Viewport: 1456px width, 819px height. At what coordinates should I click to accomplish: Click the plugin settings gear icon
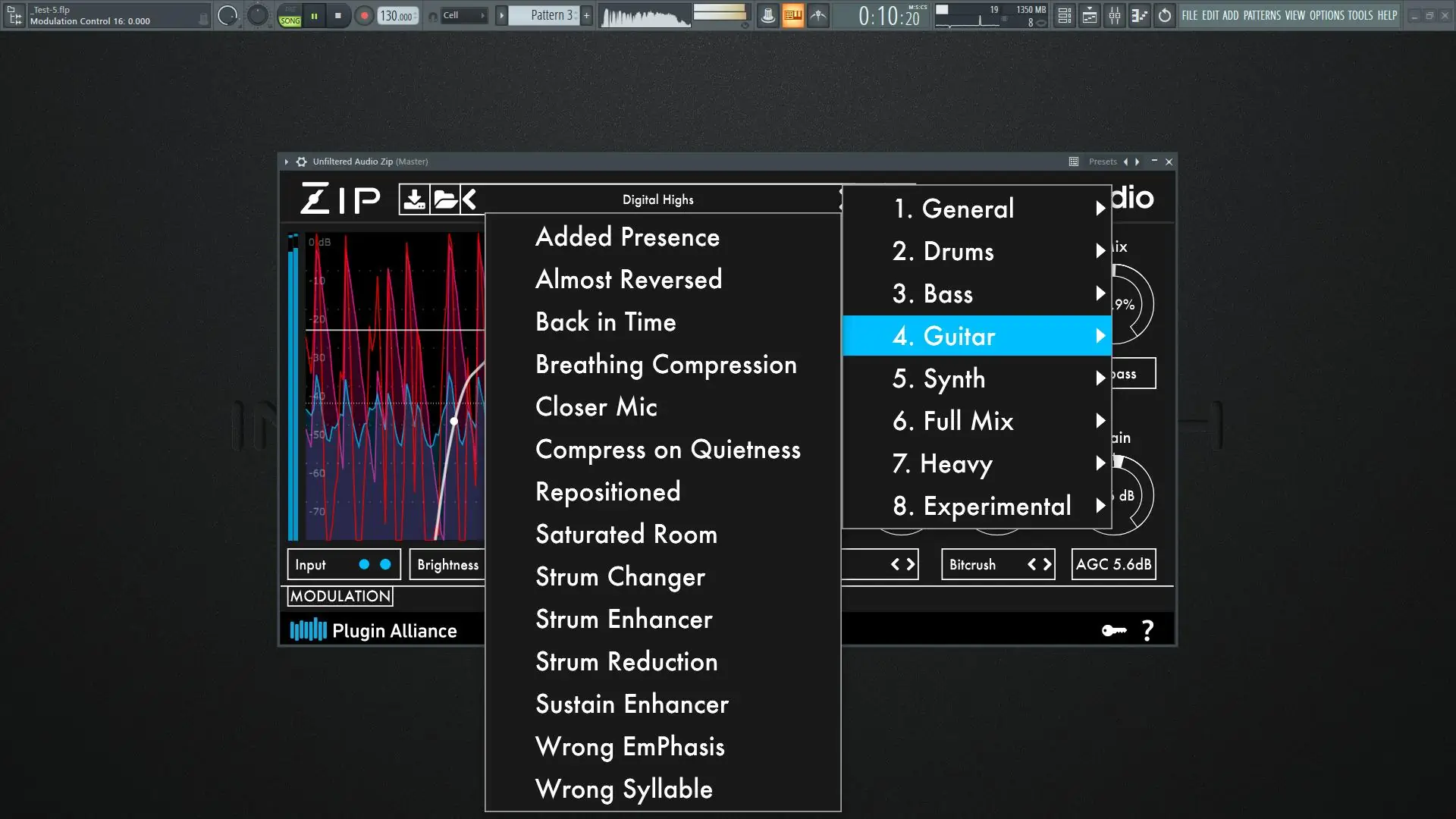click(x=302, y=162)
